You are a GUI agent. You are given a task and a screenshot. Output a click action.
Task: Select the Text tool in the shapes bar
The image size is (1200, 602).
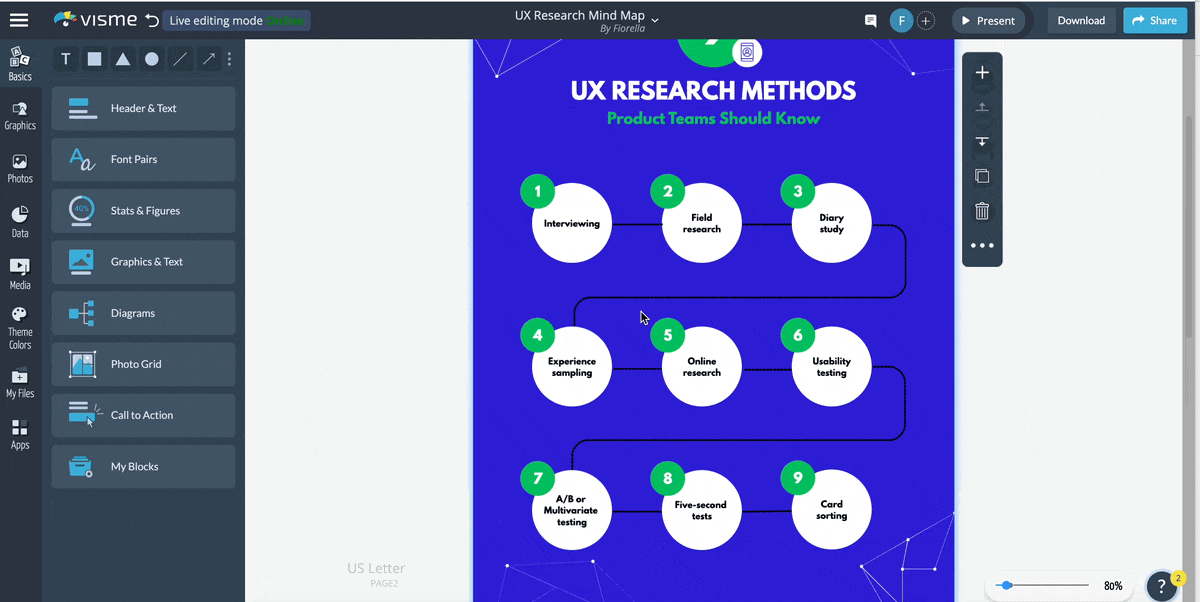tap(66, 59)
